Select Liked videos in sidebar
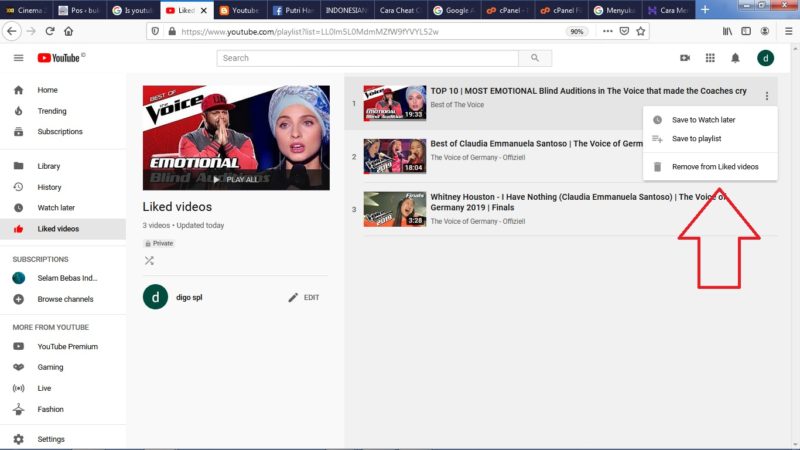 (x=63, y=229)
